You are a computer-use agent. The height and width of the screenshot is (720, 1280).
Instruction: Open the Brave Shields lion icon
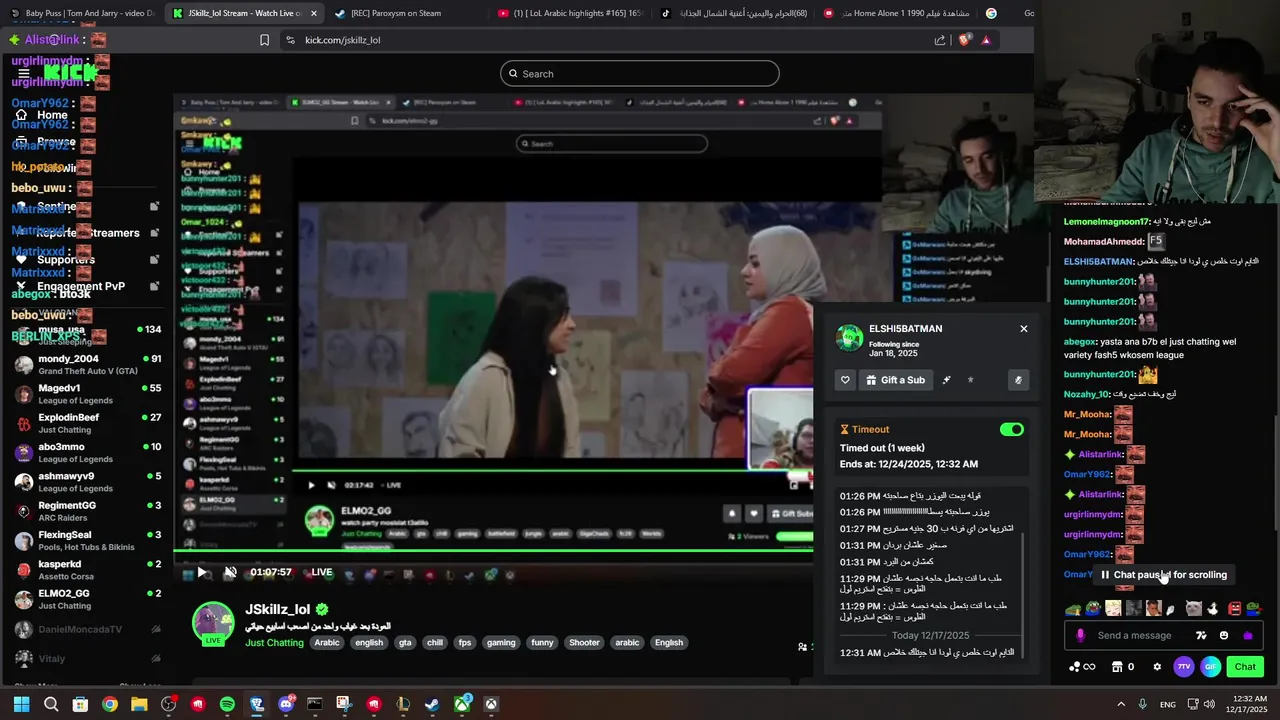pos(964,40)
